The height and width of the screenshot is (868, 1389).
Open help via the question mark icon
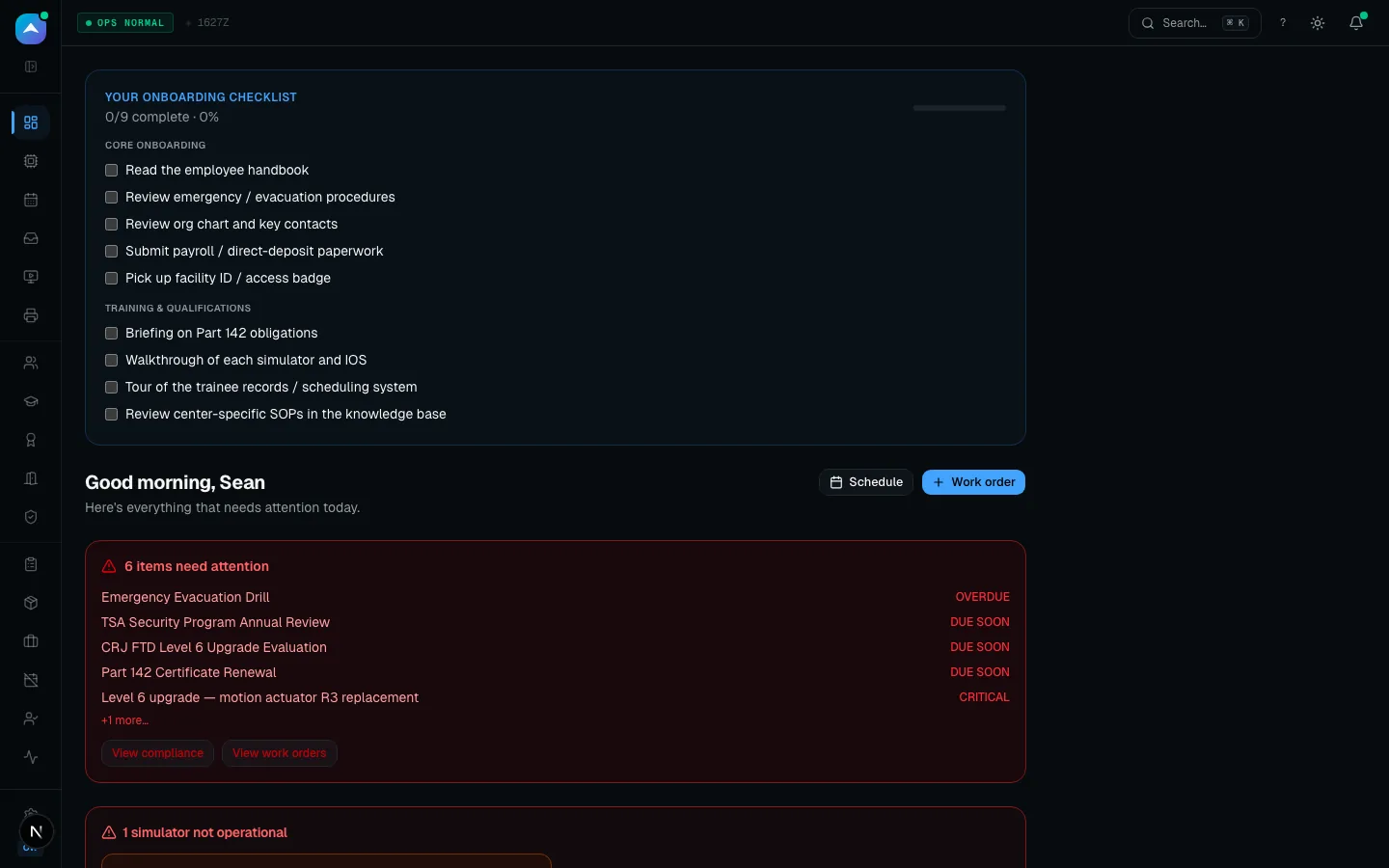click(x=1283, y=23)
